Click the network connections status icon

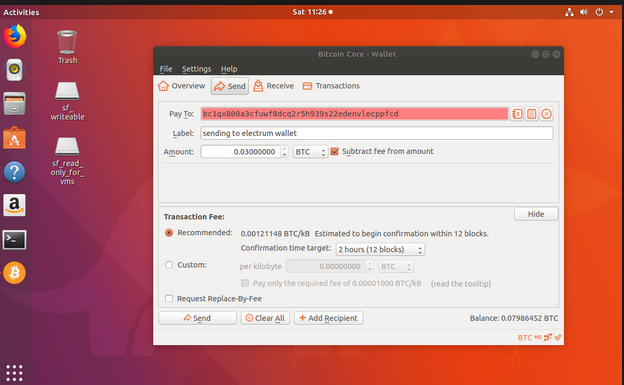tap(548, 337)
